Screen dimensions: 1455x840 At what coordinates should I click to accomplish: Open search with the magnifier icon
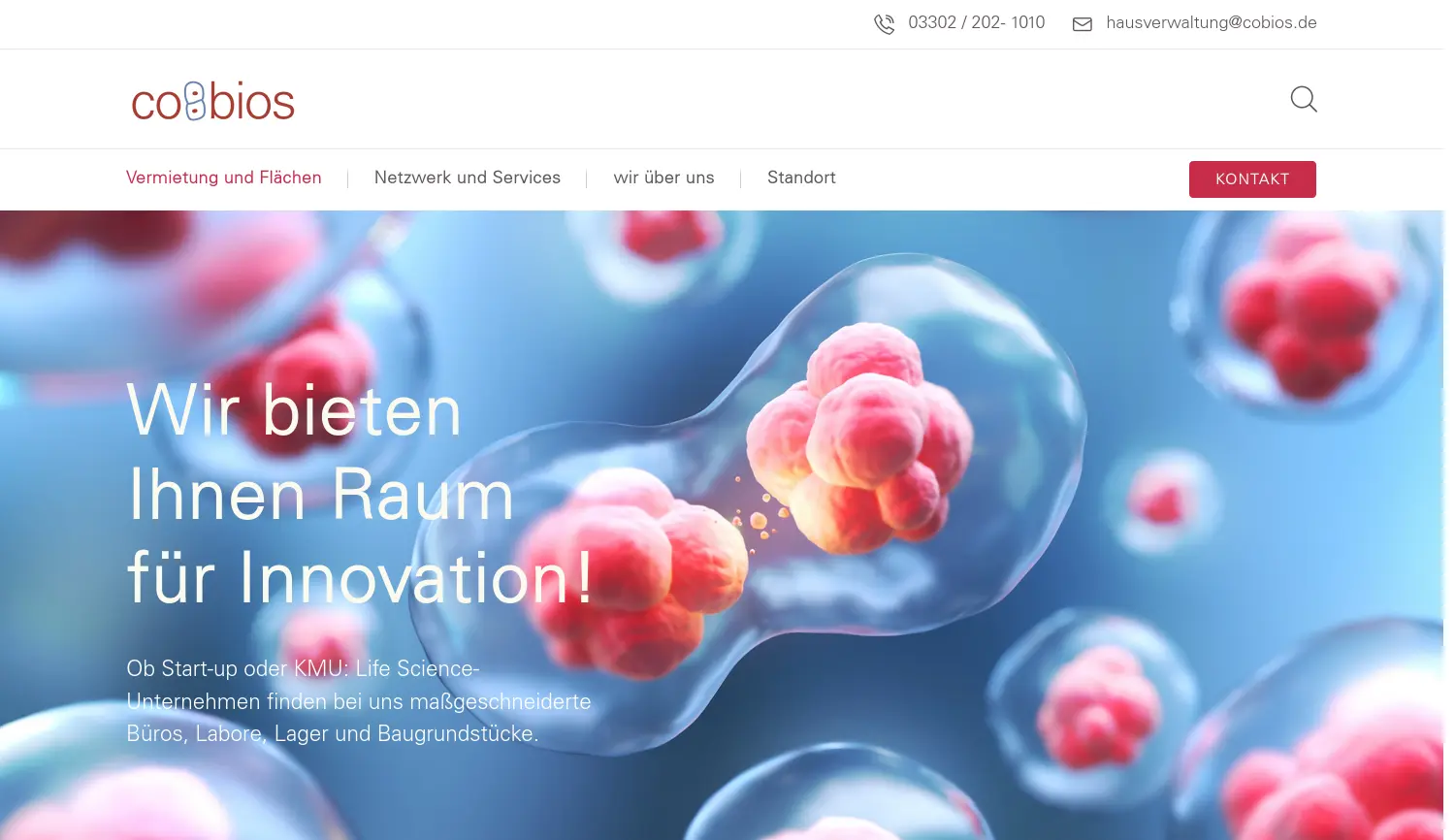click(1303, 99)
